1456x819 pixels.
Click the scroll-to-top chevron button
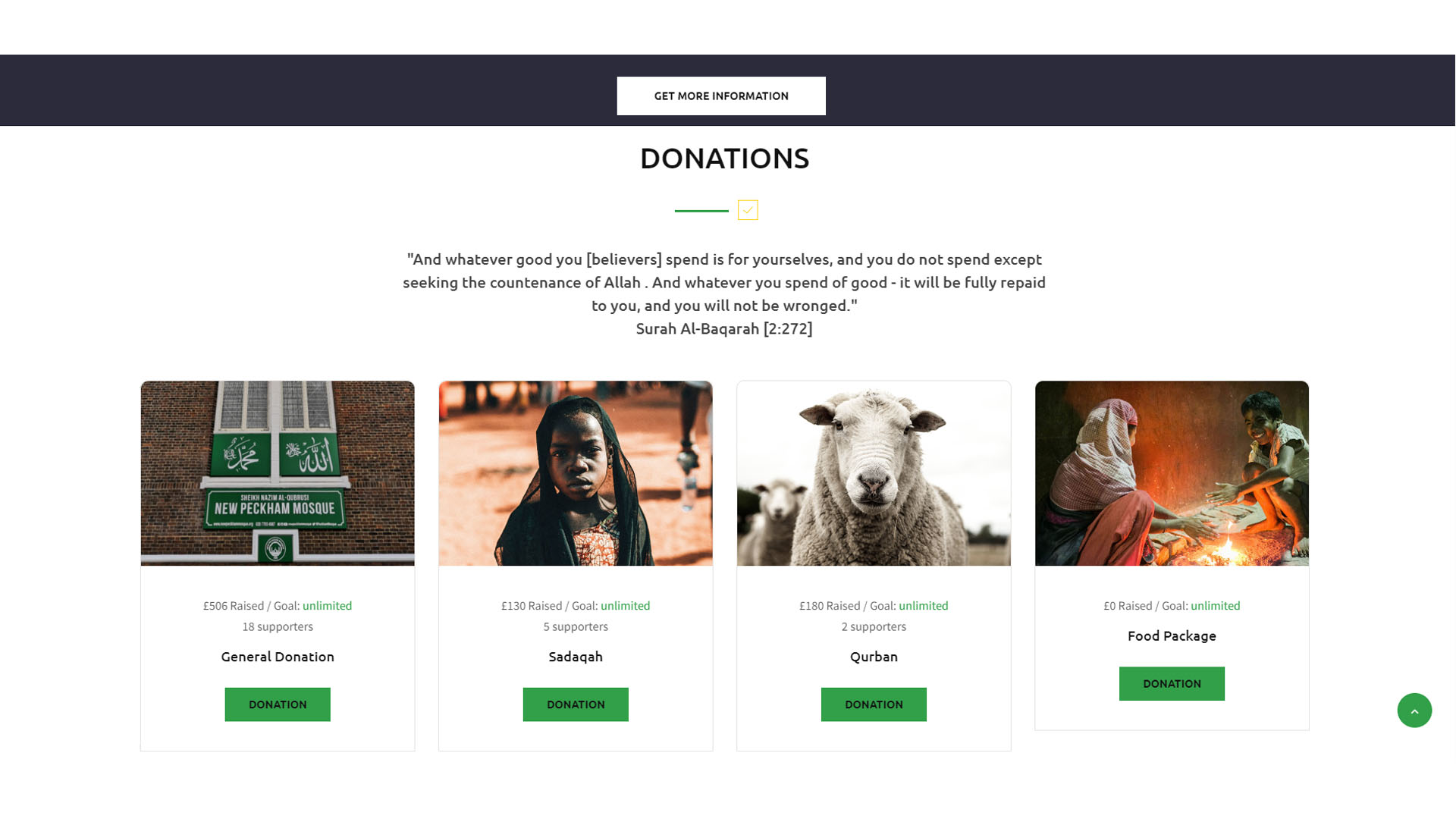pyautogui.click(x=1414, y=711)
